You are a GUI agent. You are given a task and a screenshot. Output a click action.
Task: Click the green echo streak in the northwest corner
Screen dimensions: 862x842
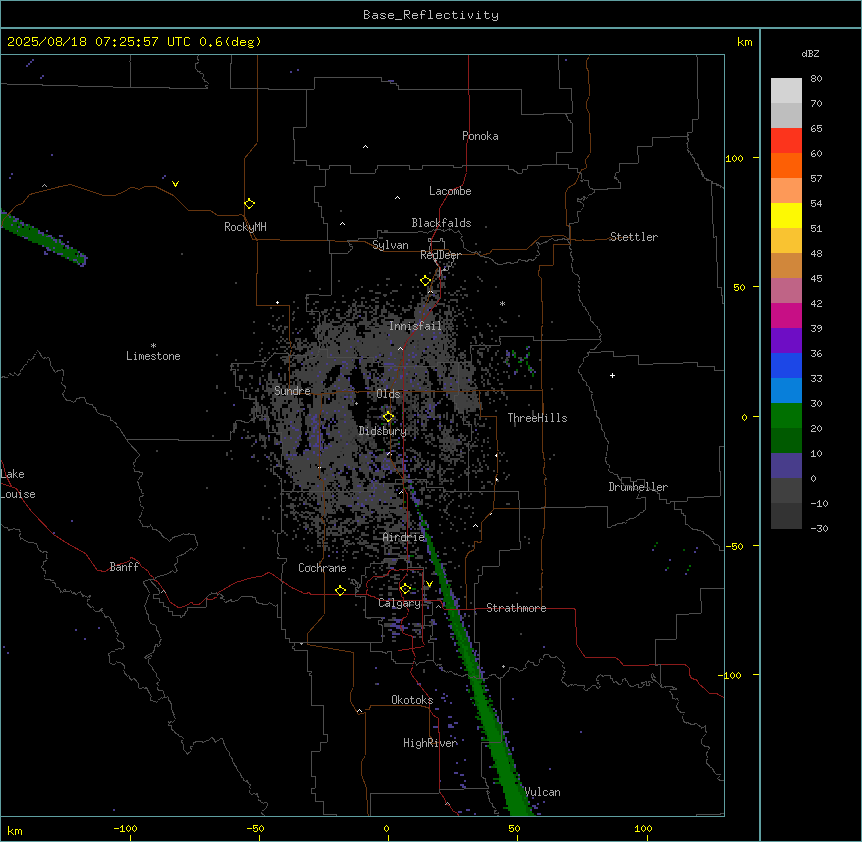[x=43, y=238]
